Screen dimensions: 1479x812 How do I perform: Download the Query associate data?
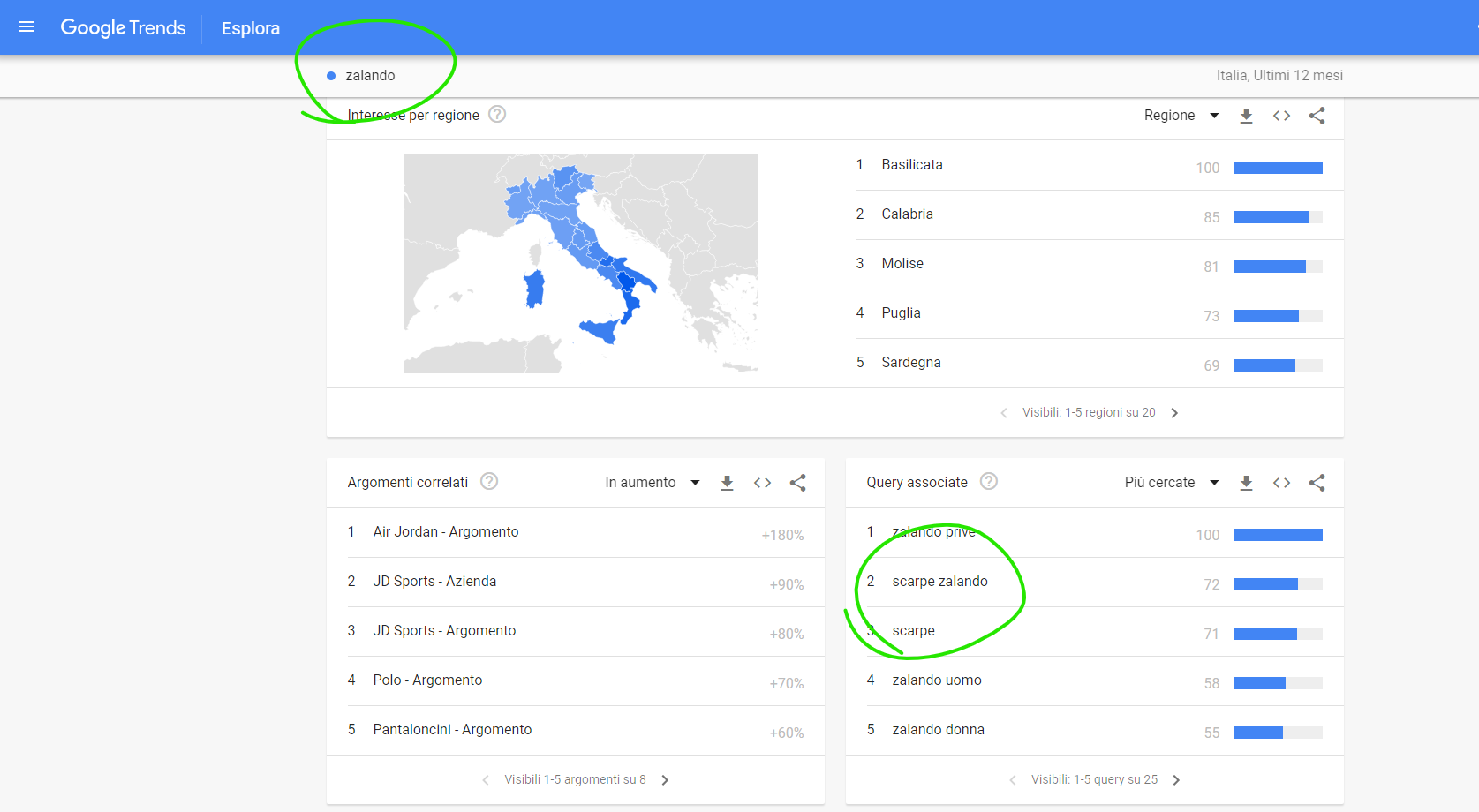tap(1246, 483)
